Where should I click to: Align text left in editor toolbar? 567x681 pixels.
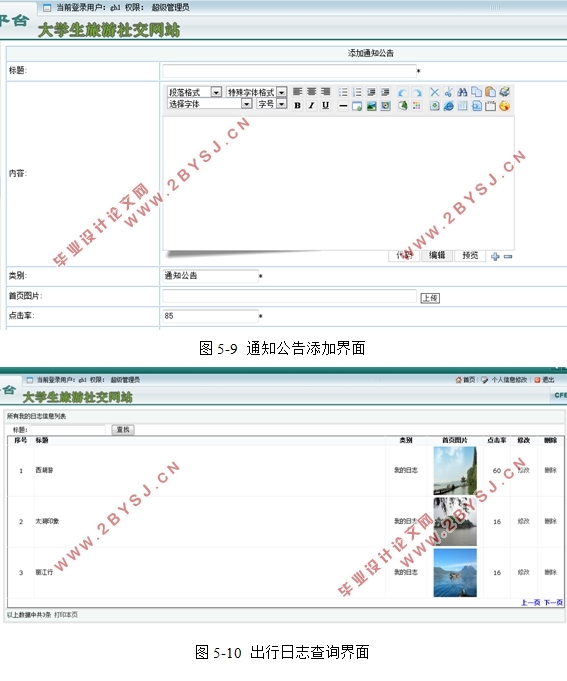(297, 92)
